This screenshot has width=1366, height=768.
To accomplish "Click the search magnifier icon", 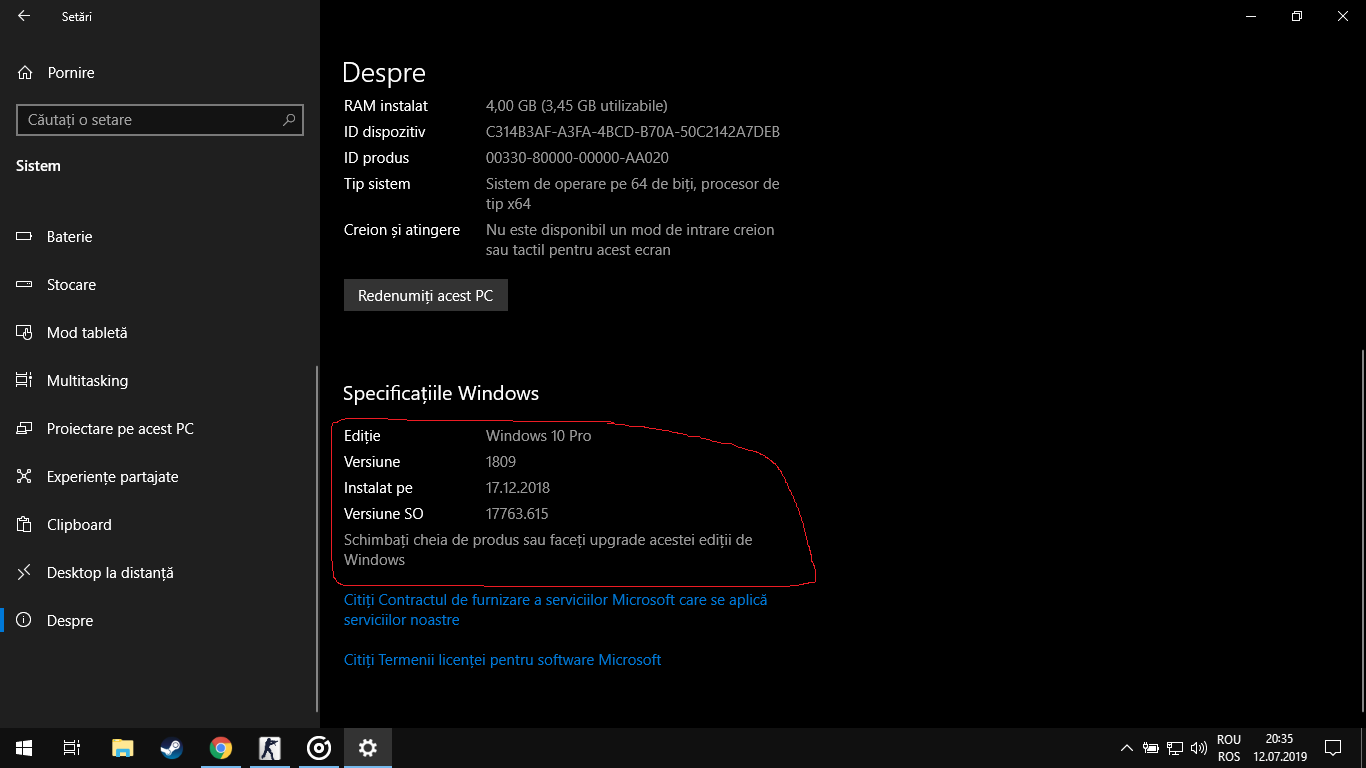I will pyautogui.click(x=289, y=120).
